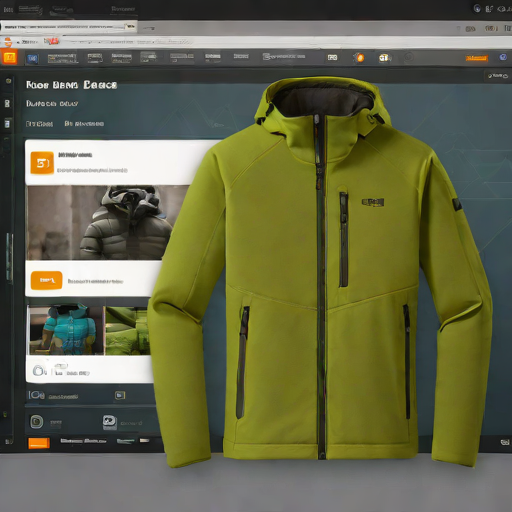Click the small button at the header's right edge
The height and width of the screenshot is (512, 512).
498,76
